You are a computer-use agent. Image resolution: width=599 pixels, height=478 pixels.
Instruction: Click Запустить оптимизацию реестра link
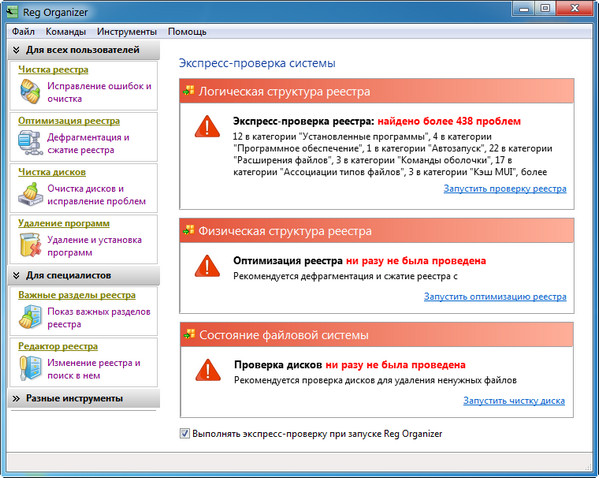(x=495, y=297)
